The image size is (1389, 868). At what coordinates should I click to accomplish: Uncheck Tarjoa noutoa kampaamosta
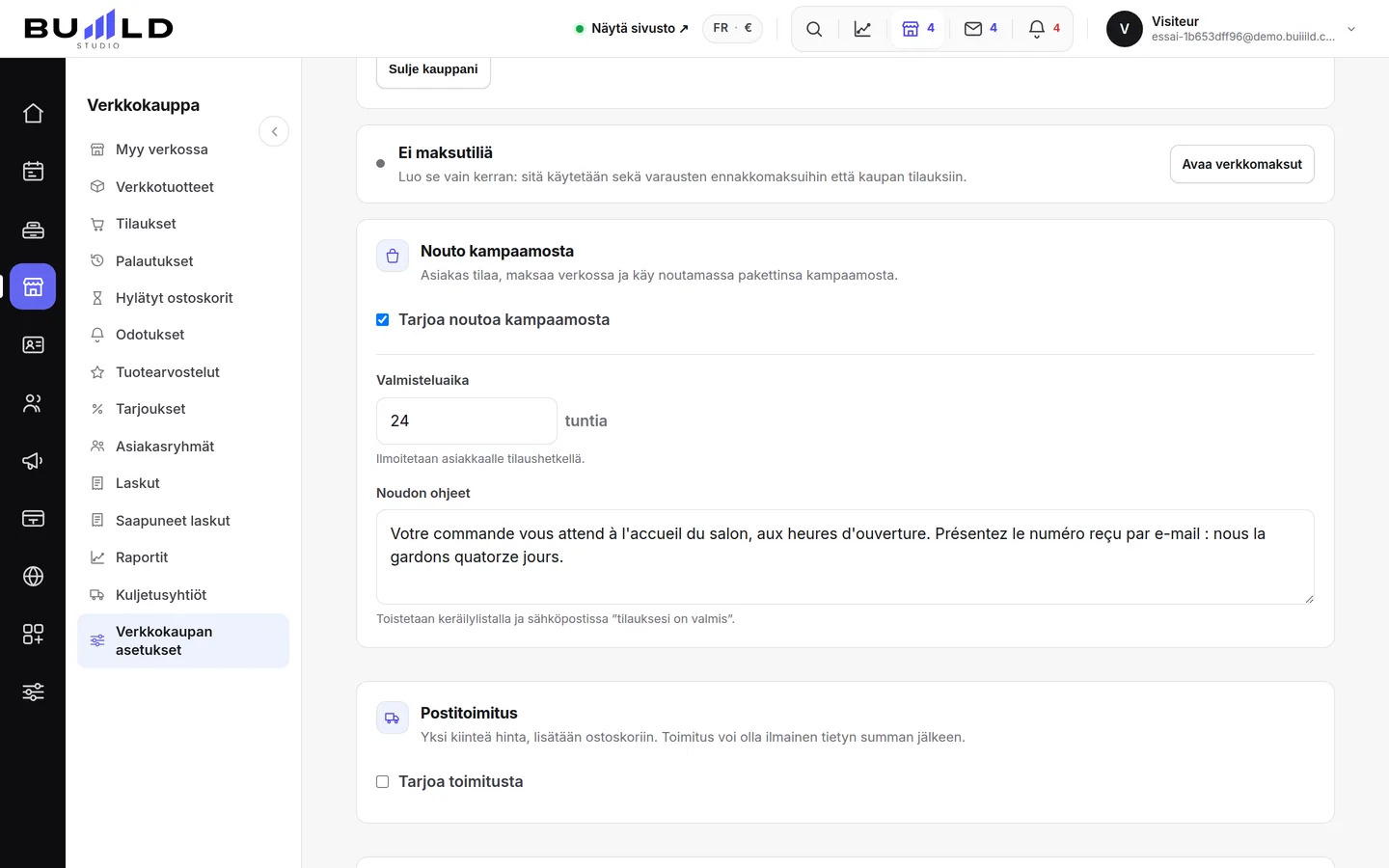point(383,319)
